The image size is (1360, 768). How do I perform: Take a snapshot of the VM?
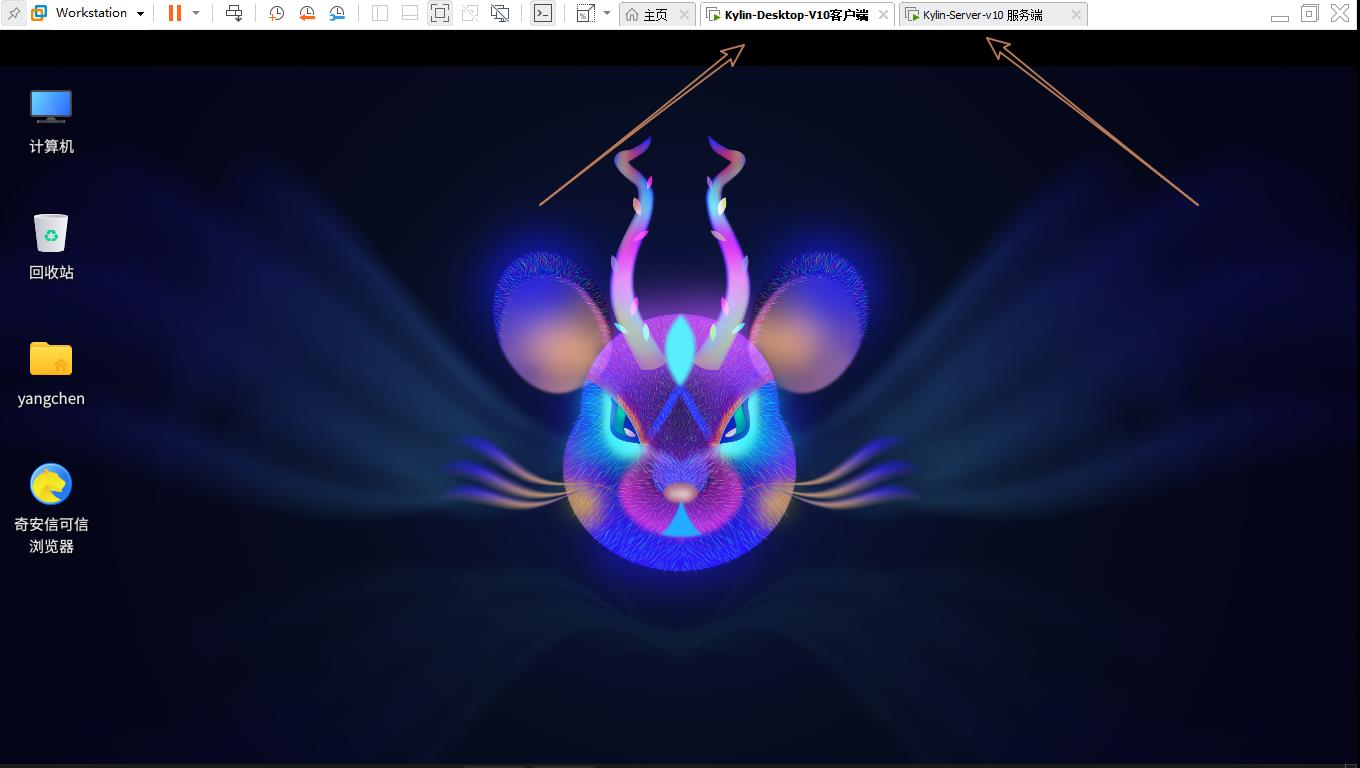tap(277, 14)
